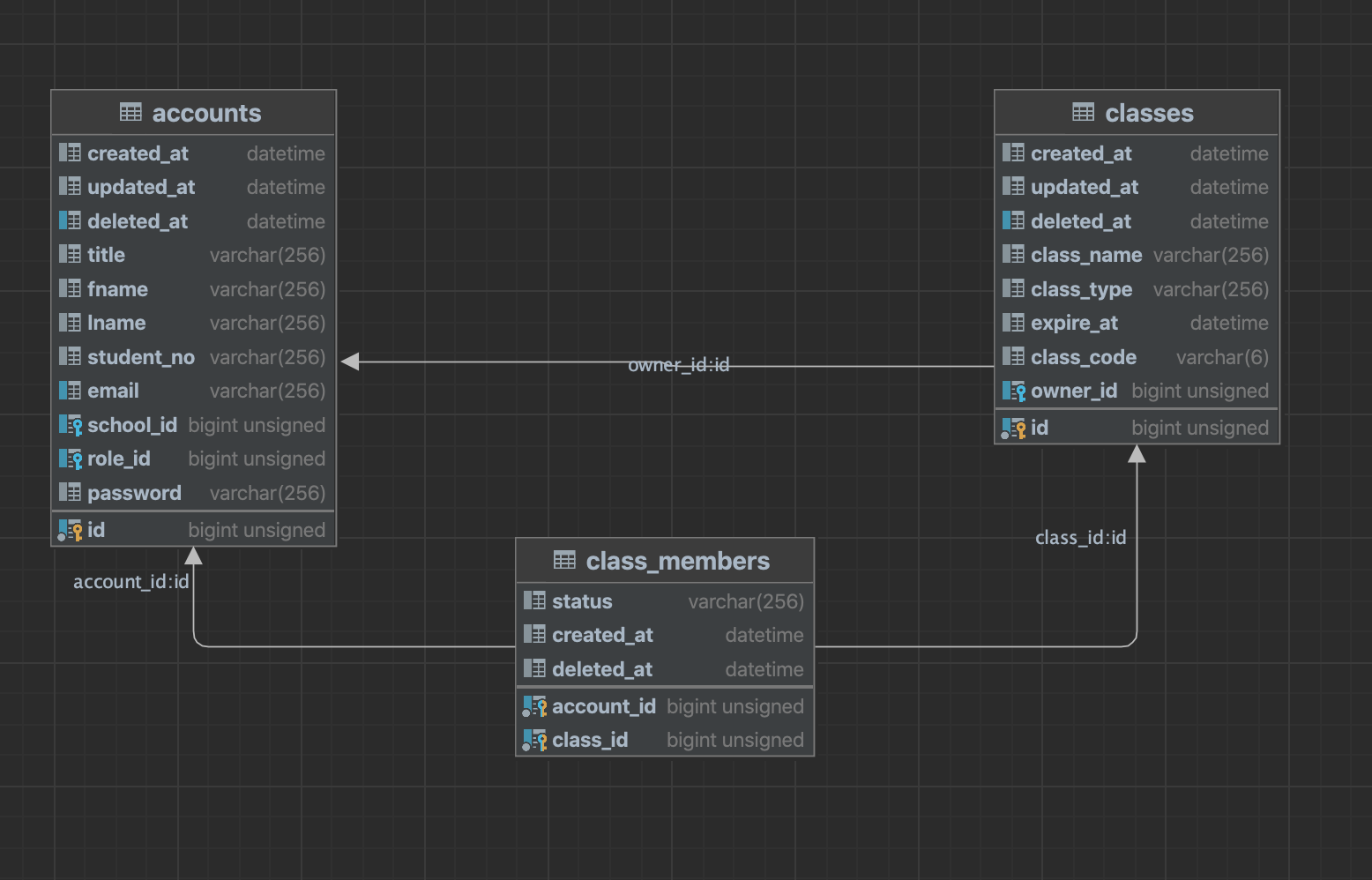Click the column icon beside password field
Screen dimensions: 1372x880
tap(70, 492)
